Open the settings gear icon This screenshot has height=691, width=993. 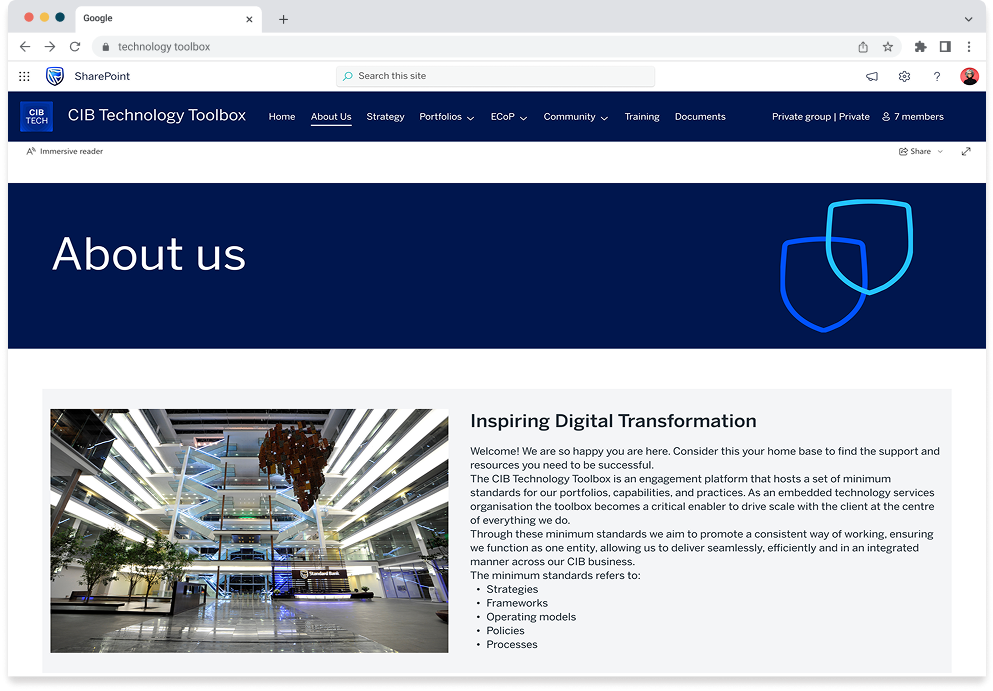[904, 76]
